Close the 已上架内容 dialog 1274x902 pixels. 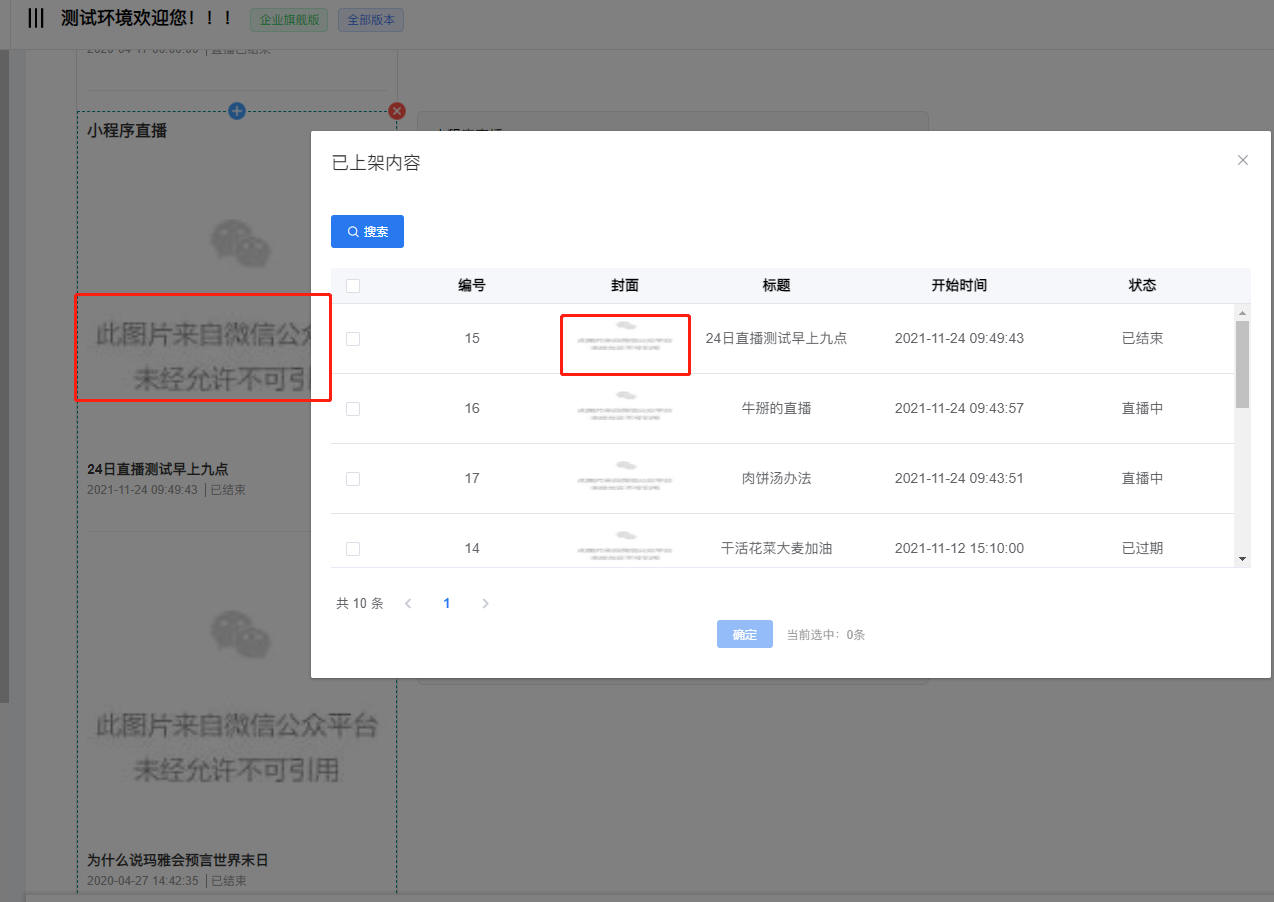1243,160
